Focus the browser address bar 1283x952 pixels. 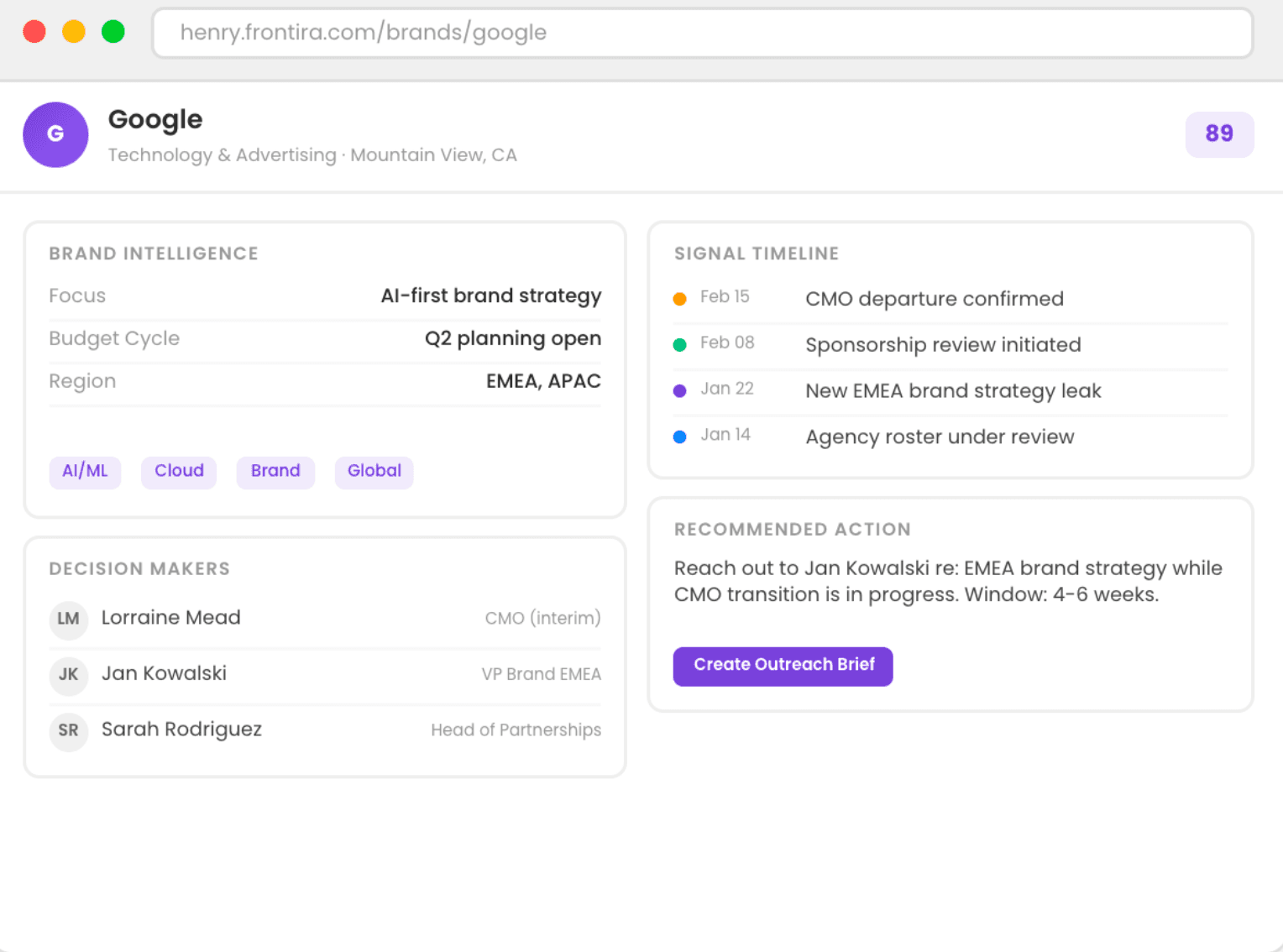pos(702,33)
